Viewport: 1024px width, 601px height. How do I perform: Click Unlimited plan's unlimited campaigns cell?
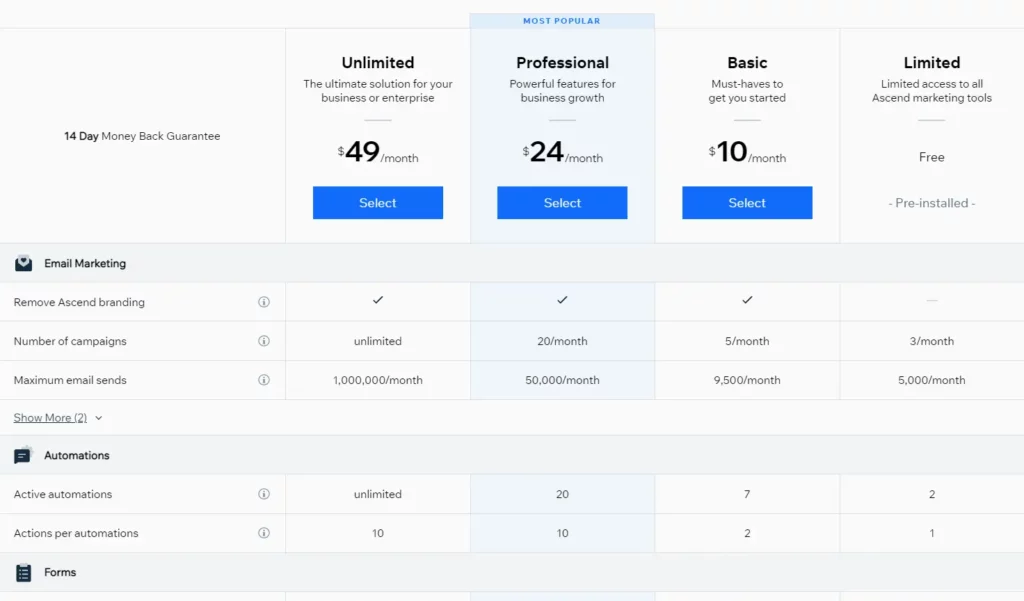[377, 341]
